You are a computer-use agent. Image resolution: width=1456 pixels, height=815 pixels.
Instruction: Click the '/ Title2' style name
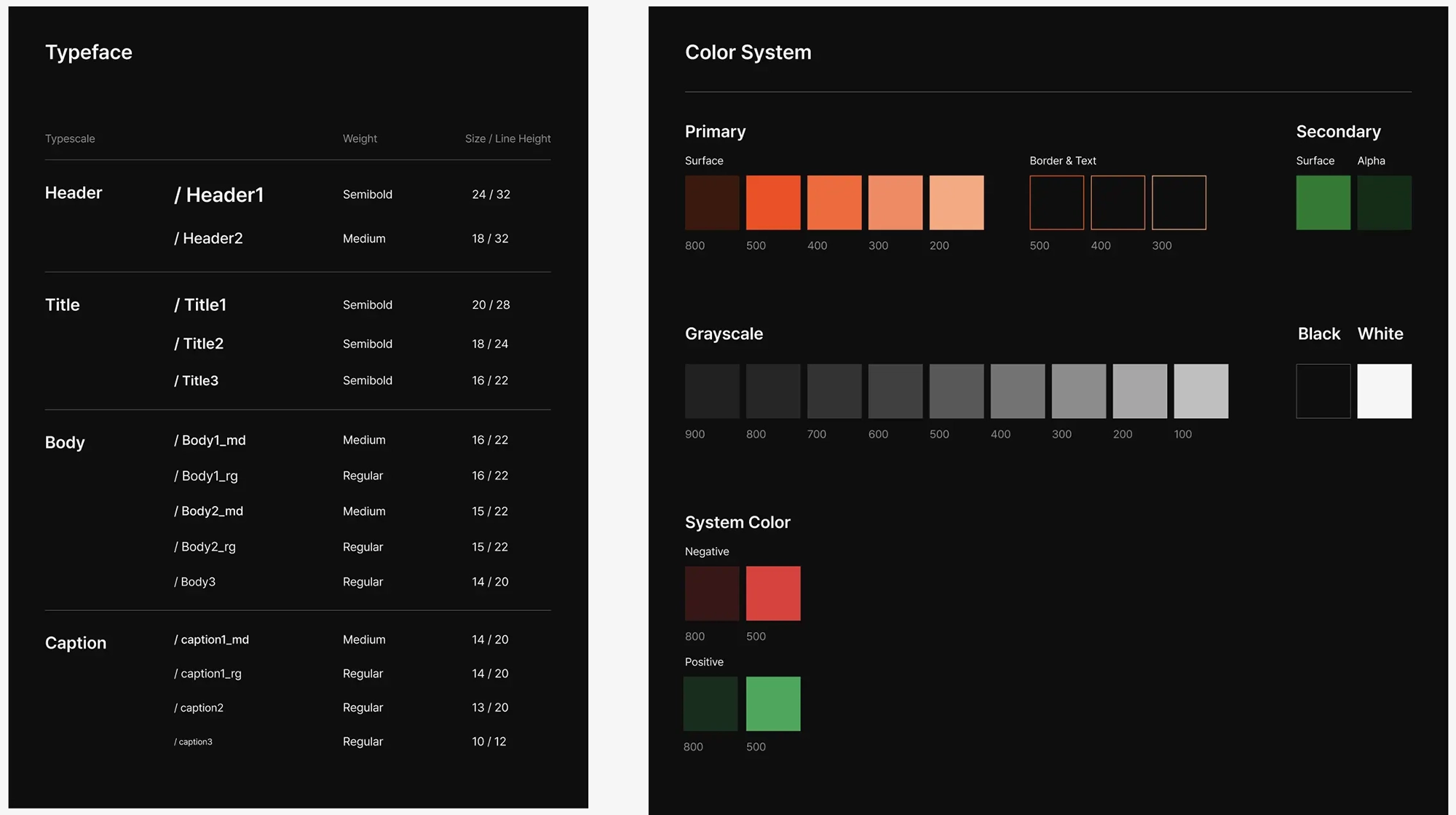199,343
